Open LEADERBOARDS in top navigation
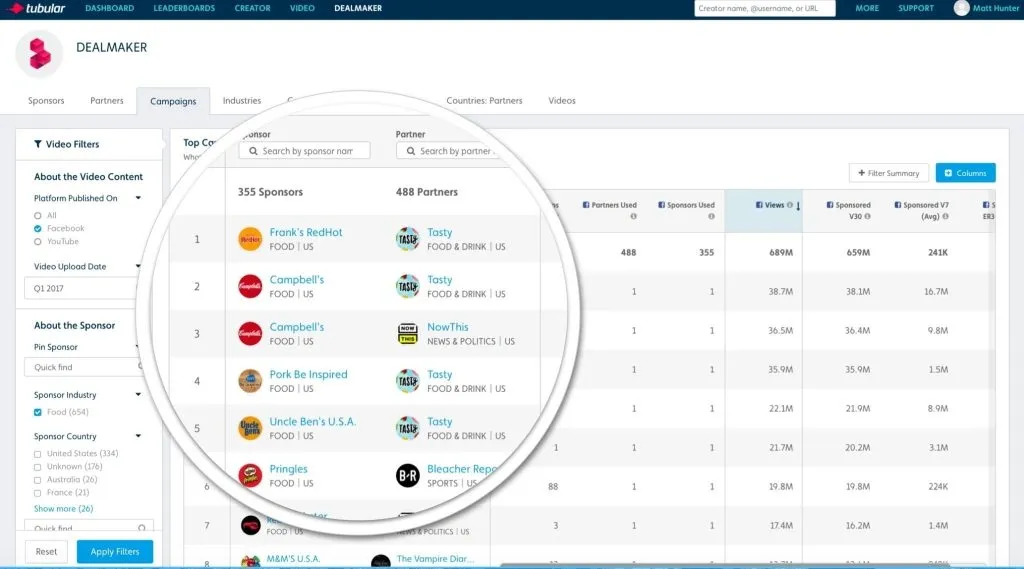Viewport: 1024px width, 569px height. 184,8
